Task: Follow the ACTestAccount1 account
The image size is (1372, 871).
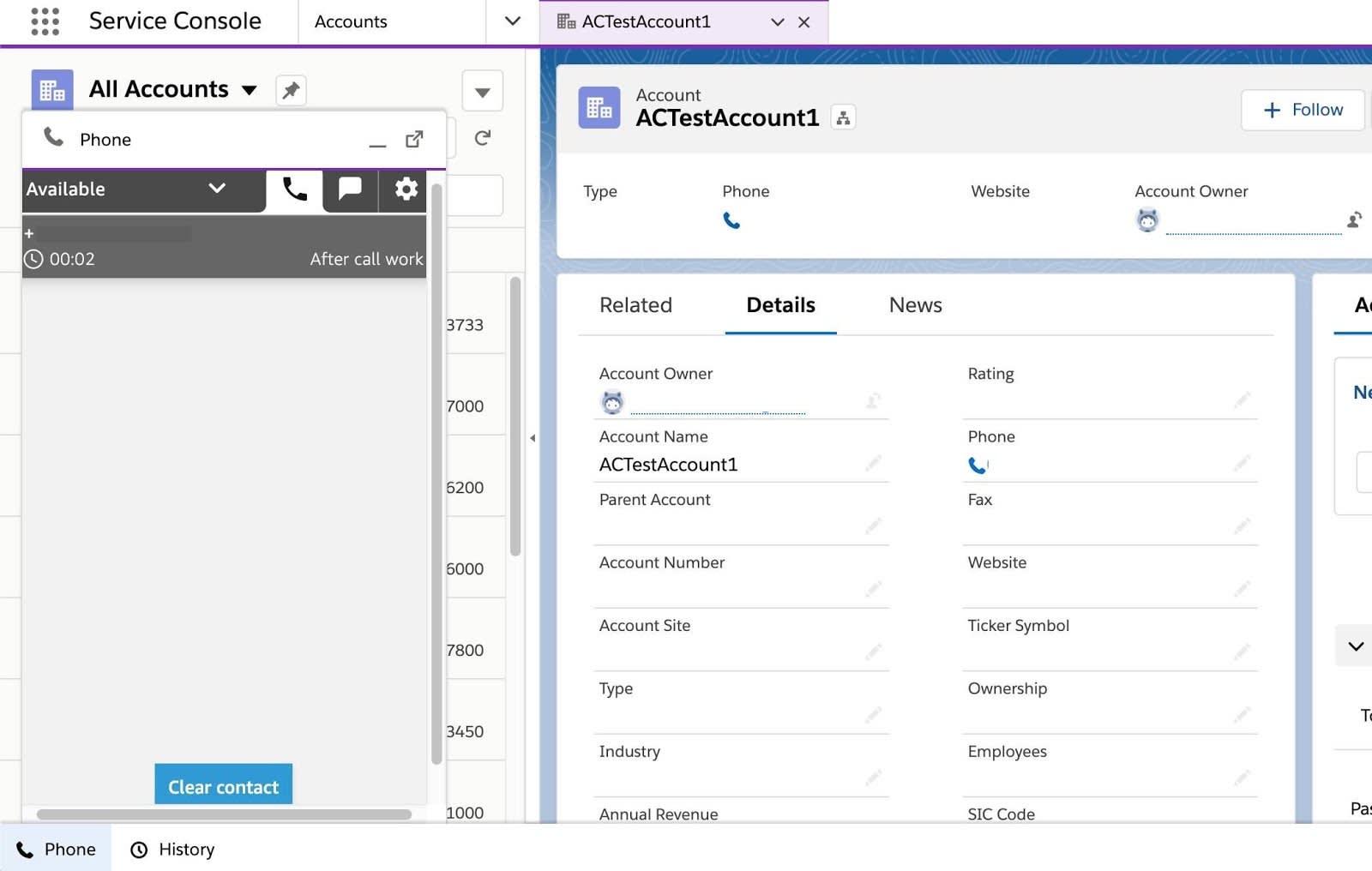Action: tap(1303, 110)
